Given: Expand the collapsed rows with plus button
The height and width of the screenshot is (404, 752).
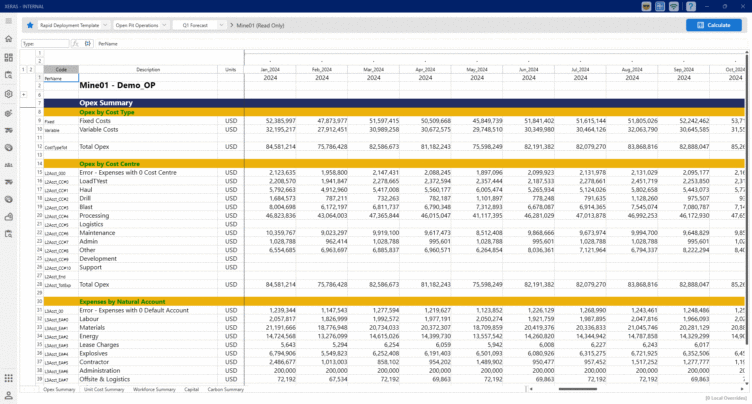Looking at the screenshot, I should click(x=24, y=95).
